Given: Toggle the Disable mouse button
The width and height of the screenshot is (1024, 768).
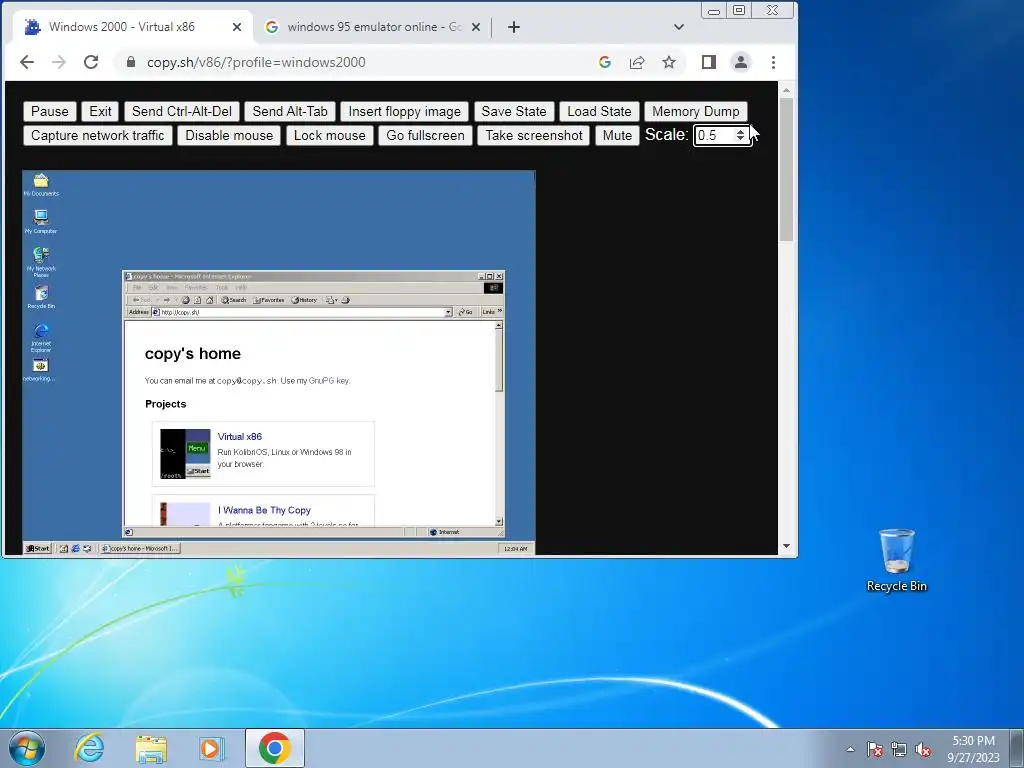Looking at the screenshot, I should tap(229, 135).
